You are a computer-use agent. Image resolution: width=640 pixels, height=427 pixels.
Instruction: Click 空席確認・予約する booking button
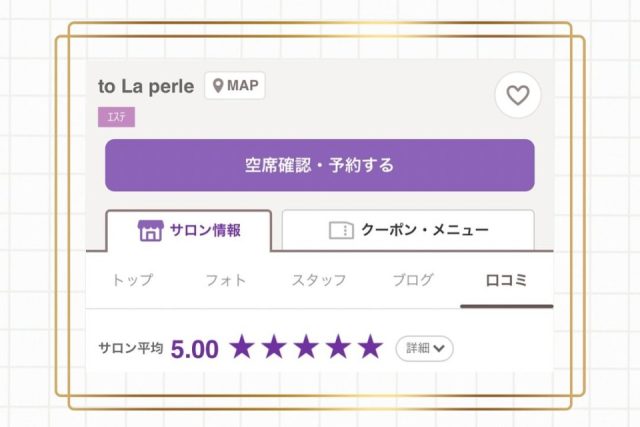[320, 165]
